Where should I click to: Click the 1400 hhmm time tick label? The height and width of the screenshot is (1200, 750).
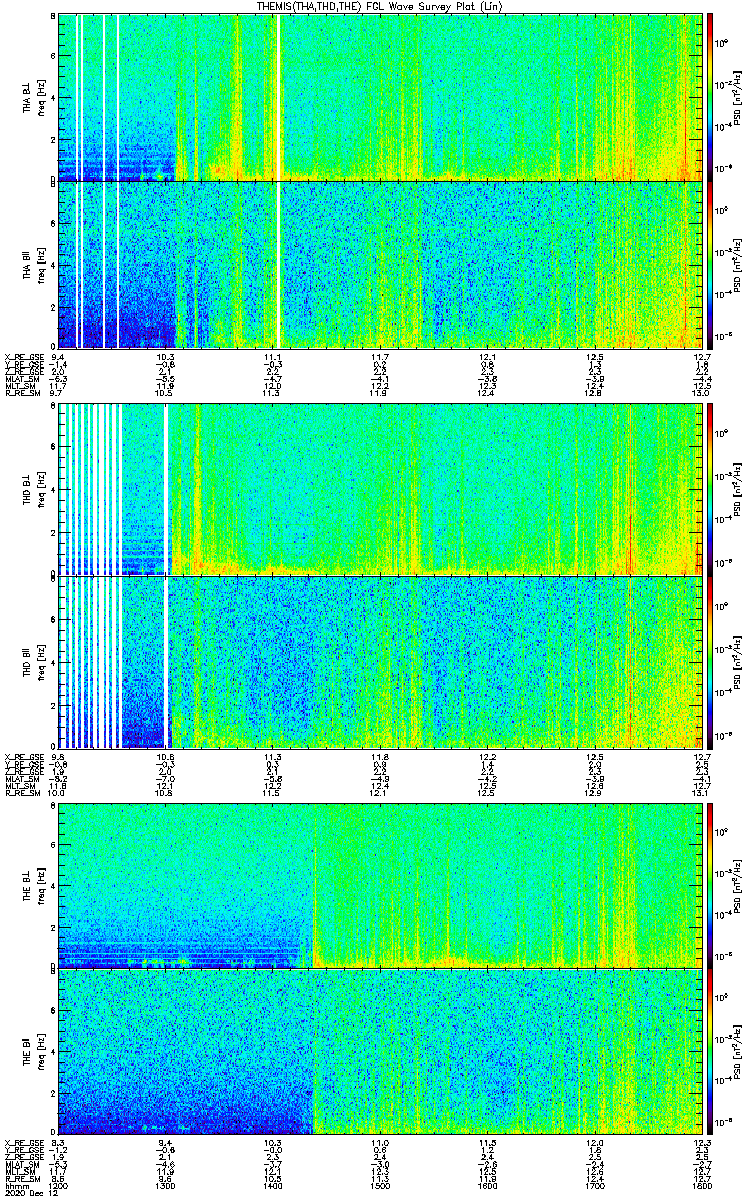272,1185
